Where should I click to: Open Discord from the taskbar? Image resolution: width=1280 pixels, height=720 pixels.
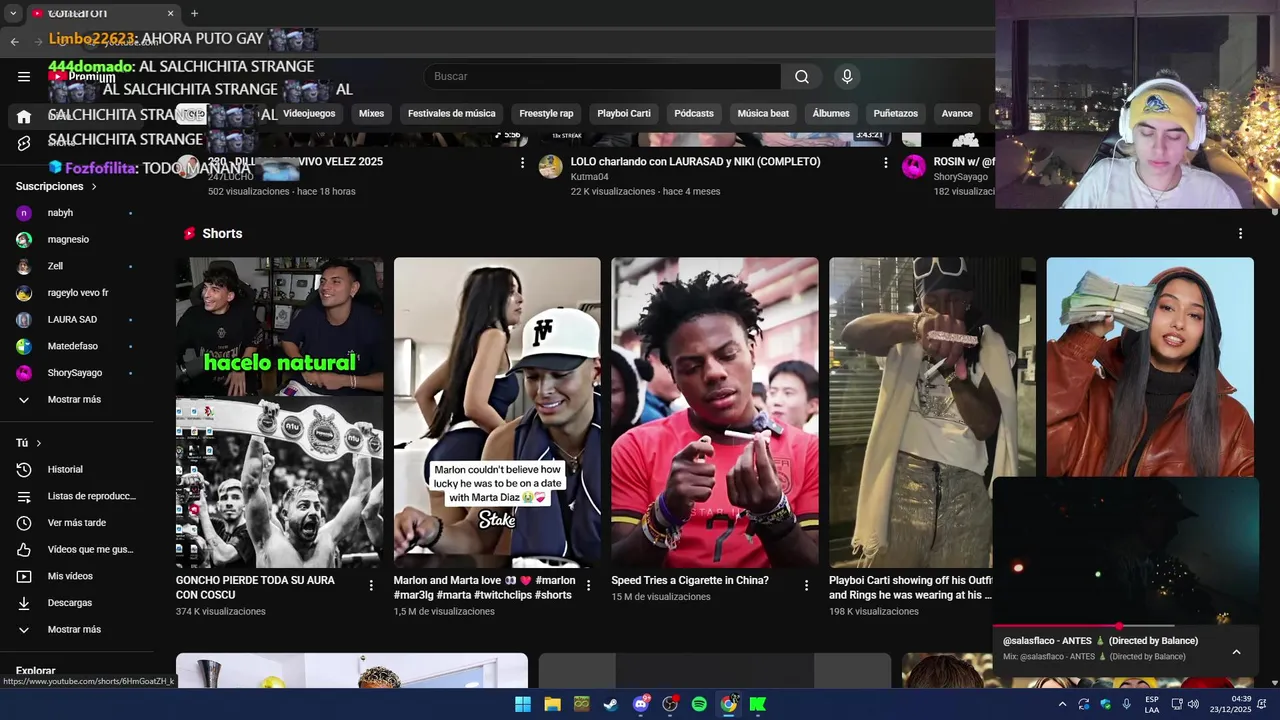(x=641, y=704)
